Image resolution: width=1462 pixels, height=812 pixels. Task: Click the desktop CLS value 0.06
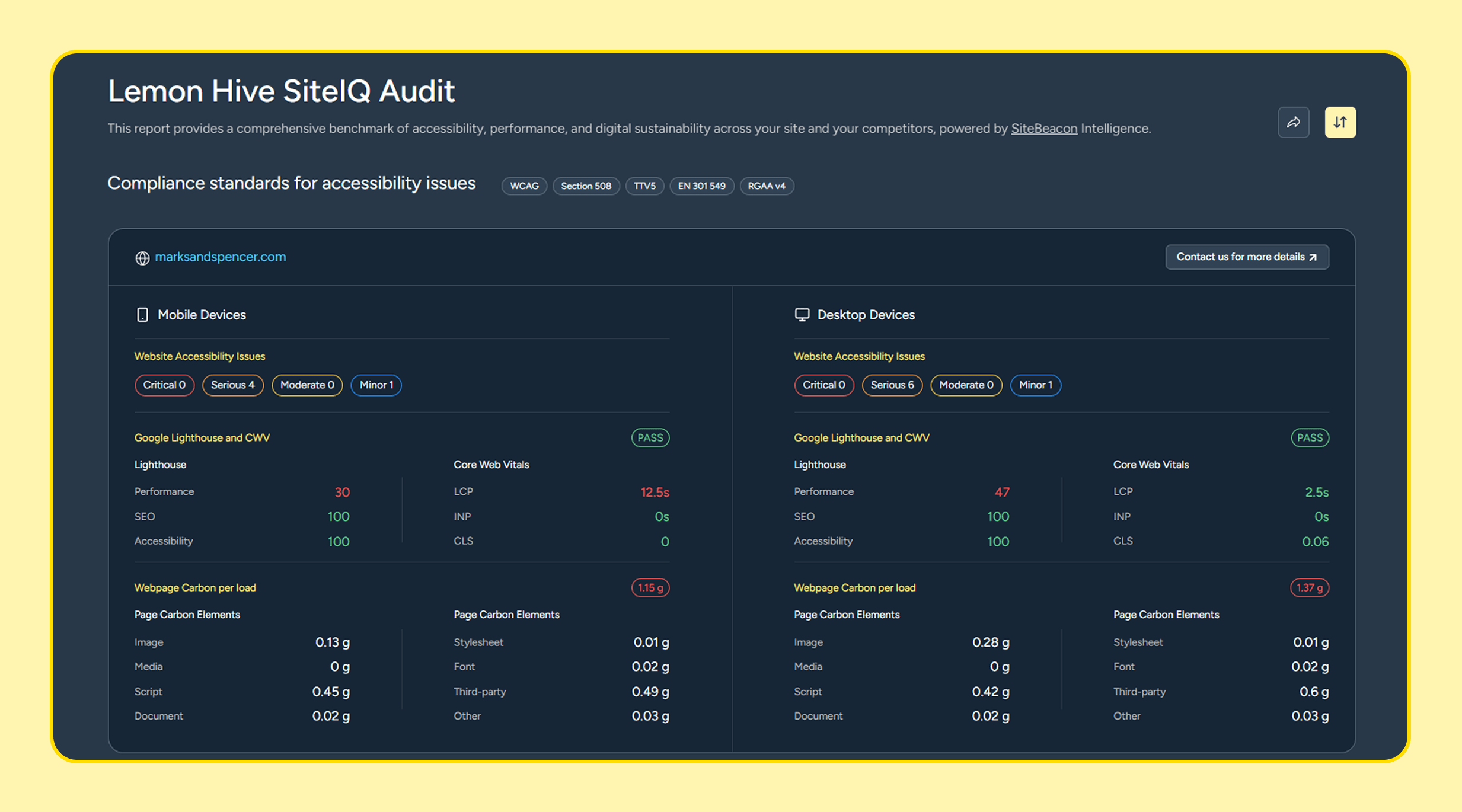point(1315,541)
